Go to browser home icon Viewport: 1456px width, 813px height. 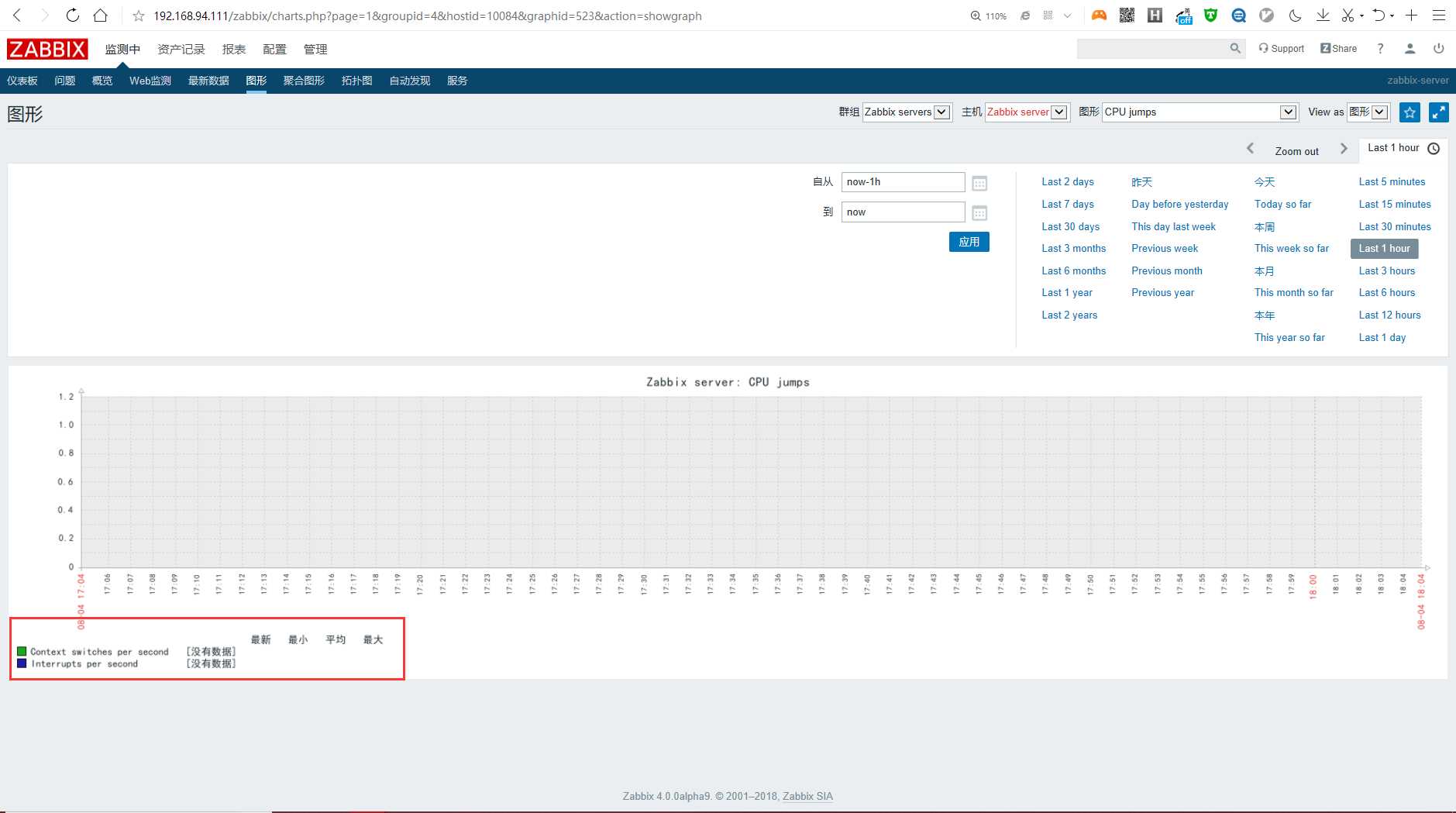coord(100,16)
